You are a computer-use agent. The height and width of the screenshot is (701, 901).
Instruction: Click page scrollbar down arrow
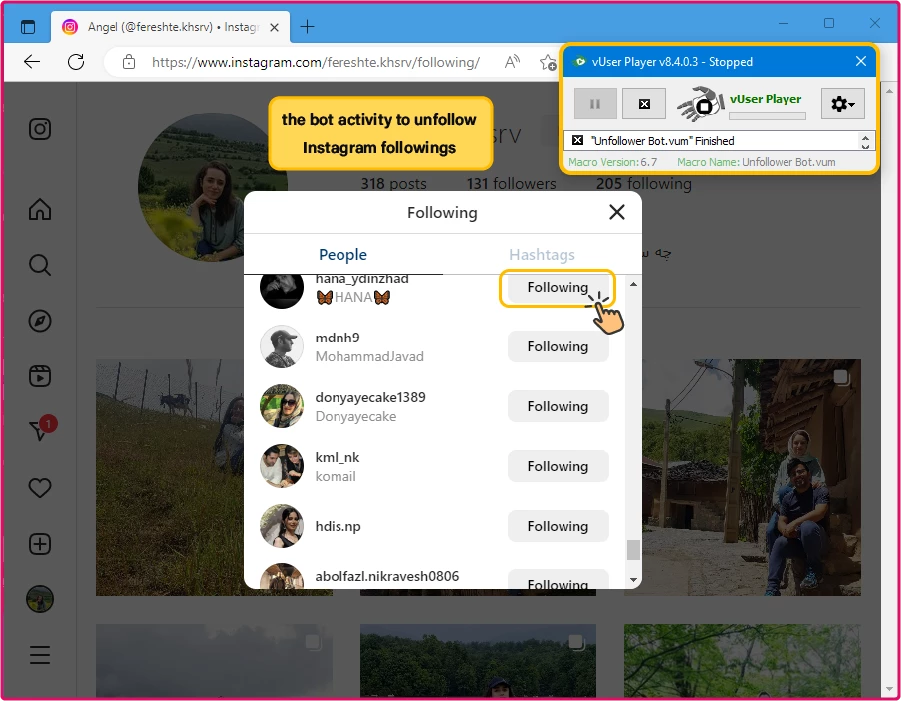coord(890,688)
